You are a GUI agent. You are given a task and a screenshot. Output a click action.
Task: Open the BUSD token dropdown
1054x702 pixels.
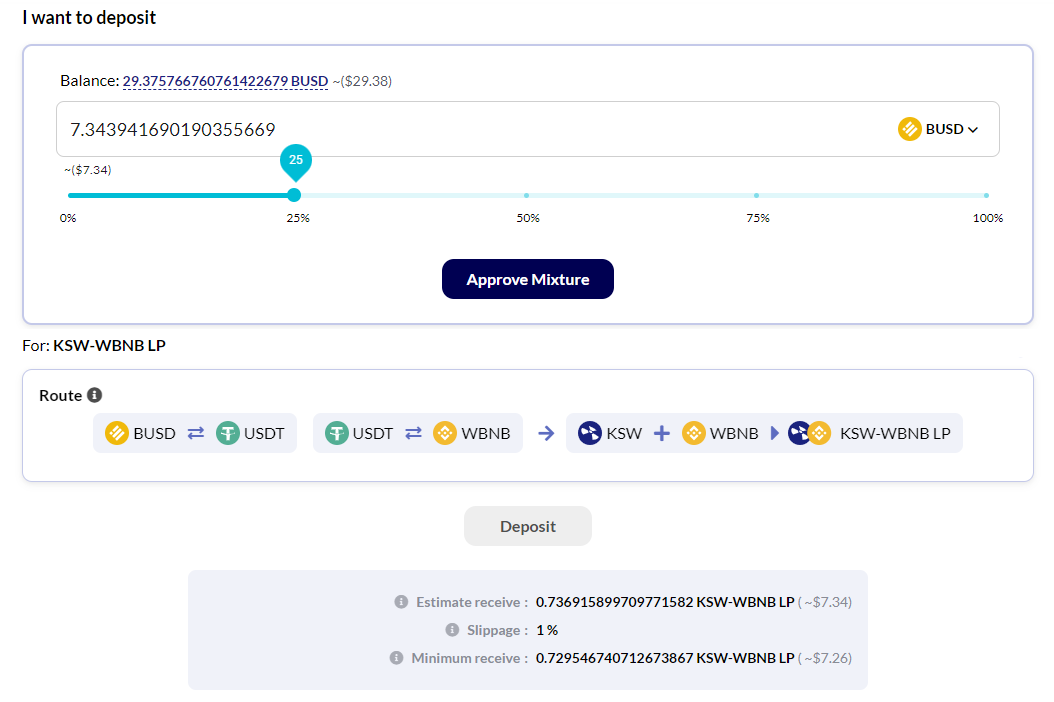[x=938, y=128]
